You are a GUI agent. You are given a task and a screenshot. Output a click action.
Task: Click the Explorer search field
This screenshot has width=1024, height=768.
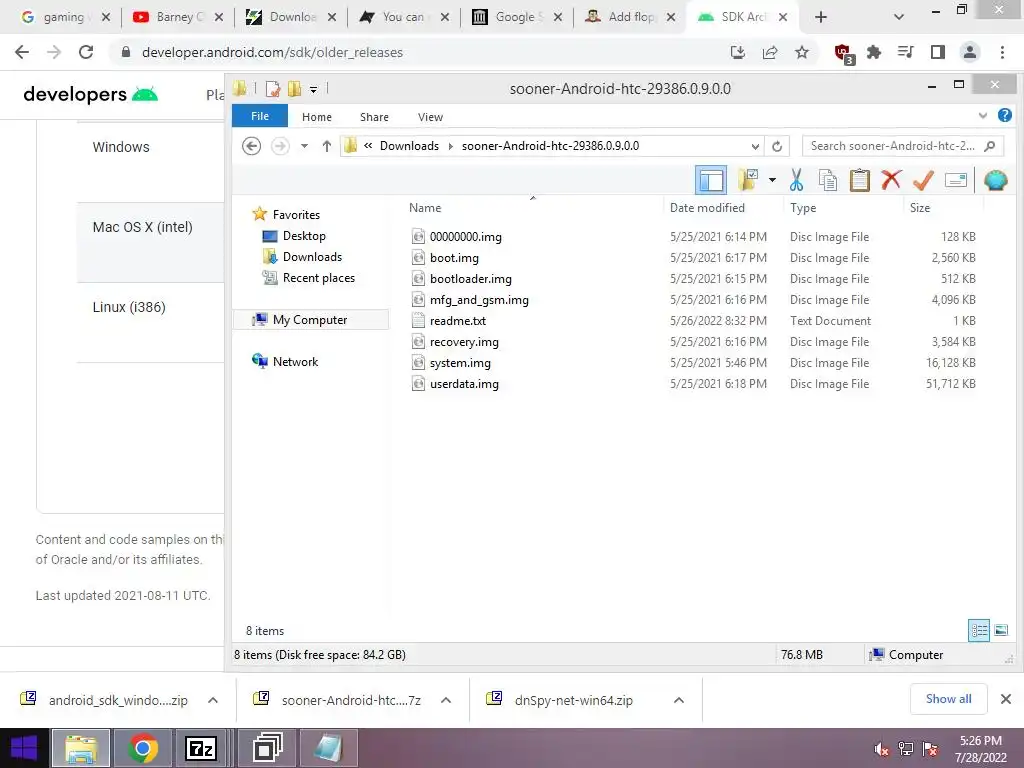[903, 146]
